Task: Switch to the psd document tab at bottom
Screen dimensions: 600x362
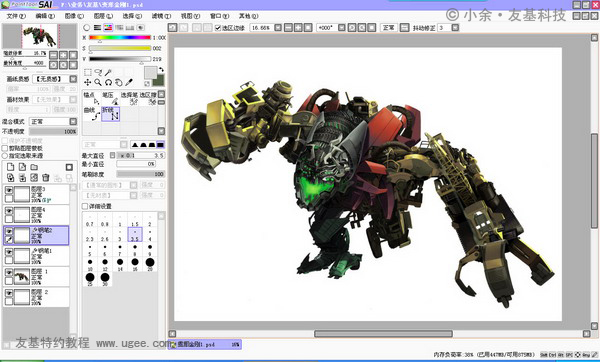Action: pos(205,344)
